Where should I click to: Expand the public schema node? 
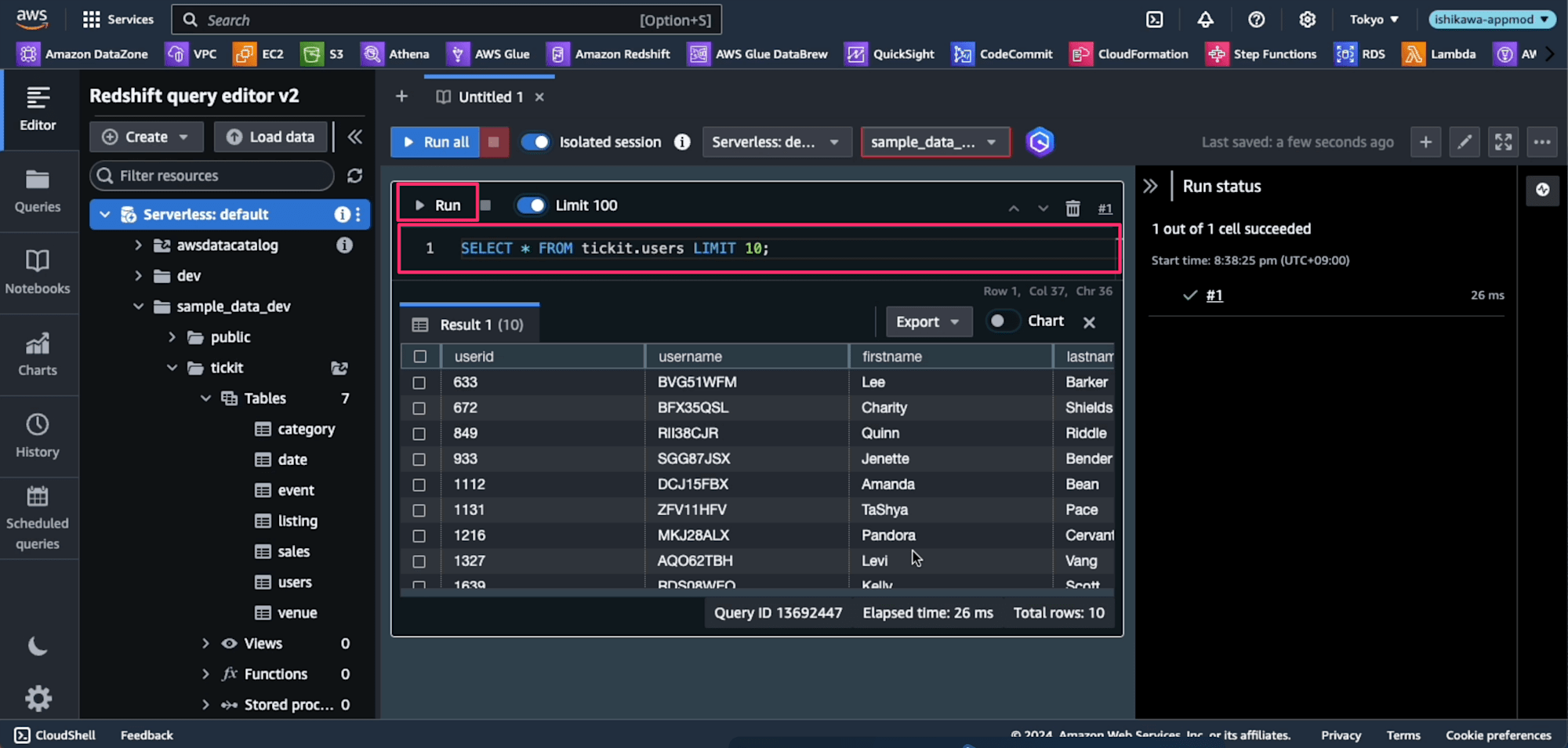[172, 337]
